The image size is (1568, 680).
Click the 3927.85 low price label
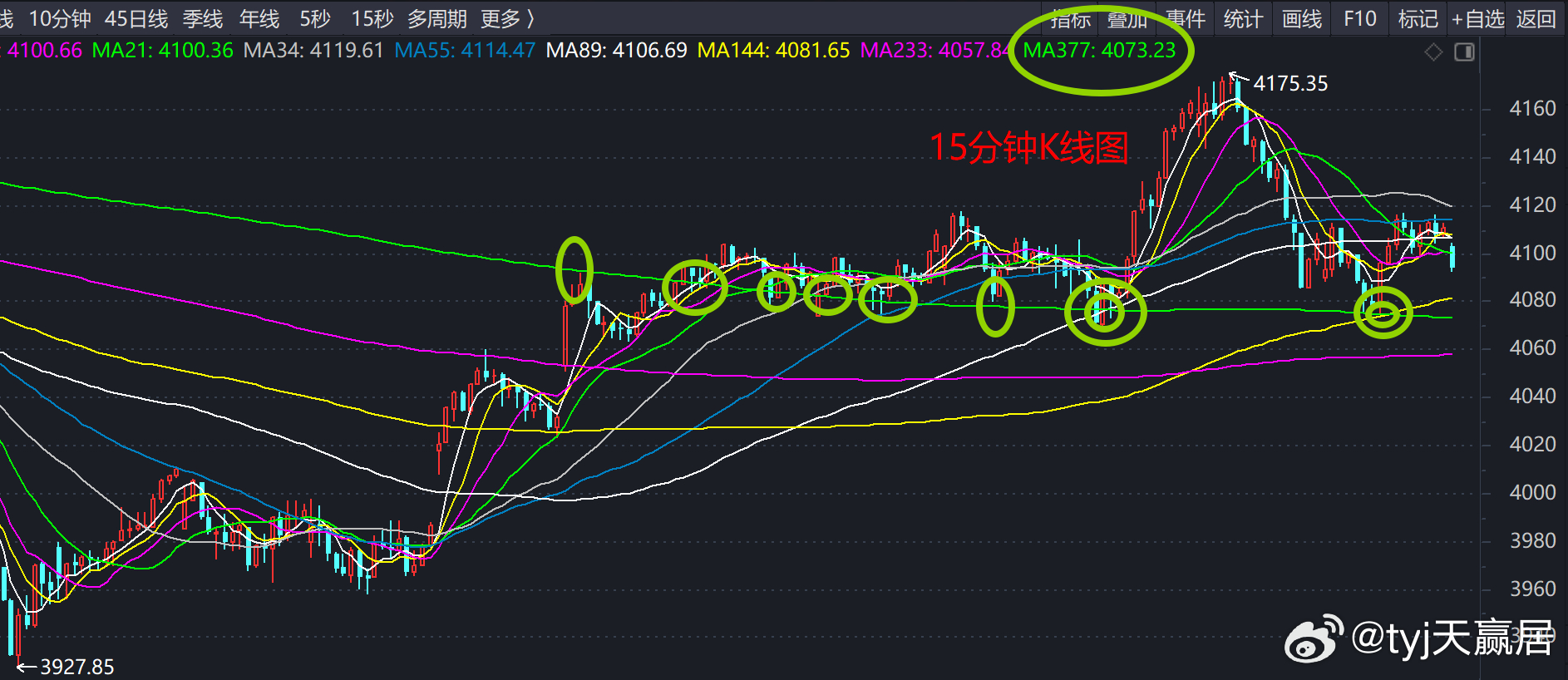77,667
